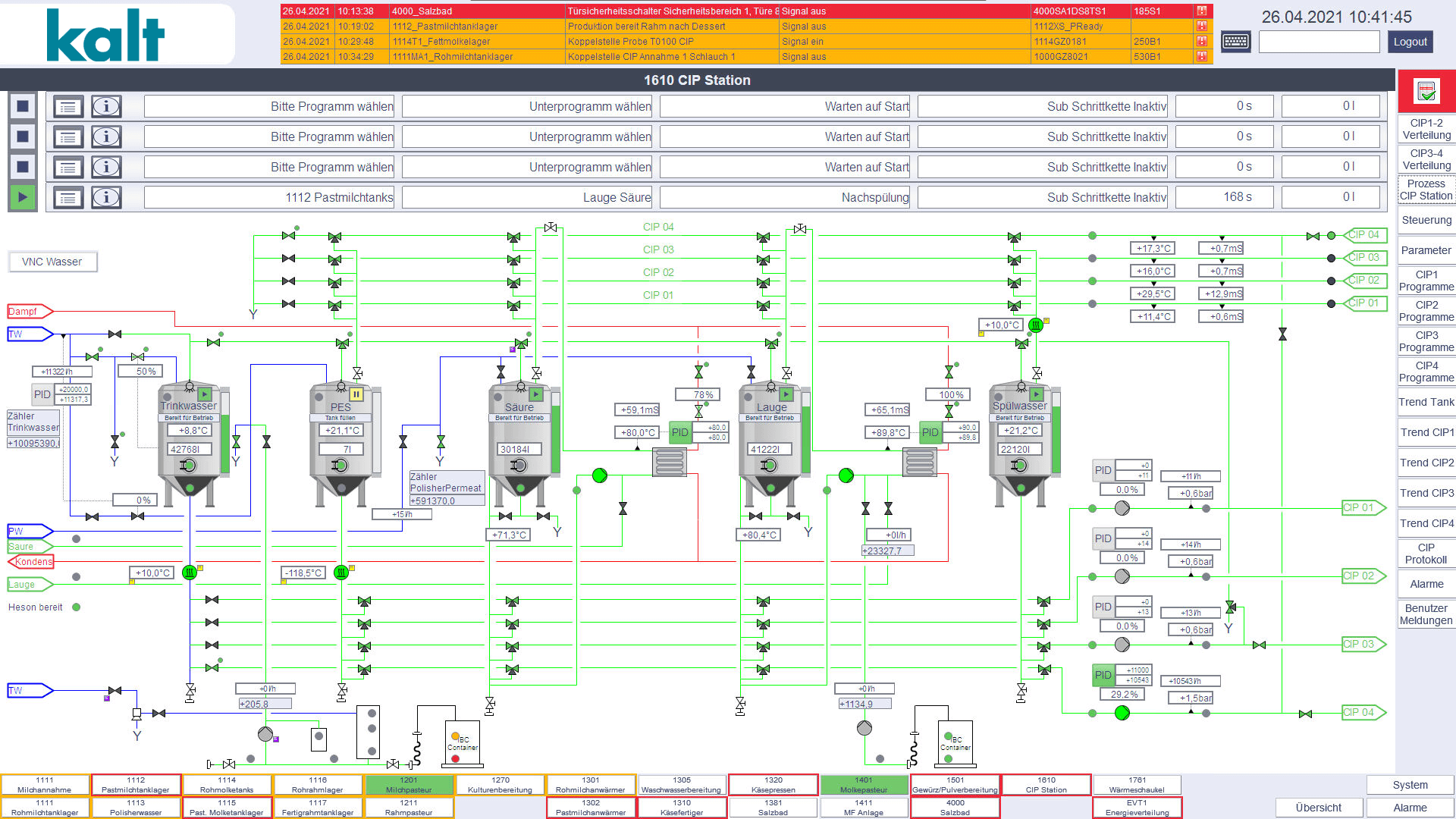Image resolution: width=1456 pixels, height=819 pixels.
Task: Toggle stop square of first program row
Action: pos(23,106)
